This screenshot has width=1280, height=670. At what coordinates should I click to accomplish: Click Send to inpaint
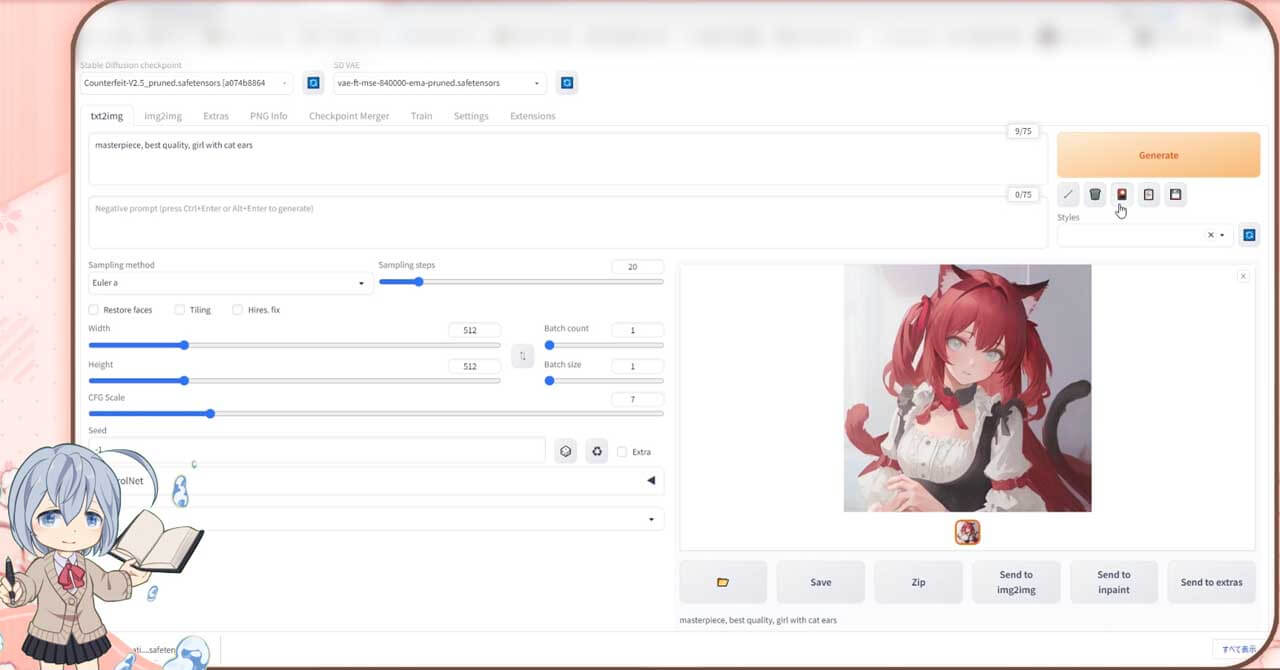pos(1113,581)
